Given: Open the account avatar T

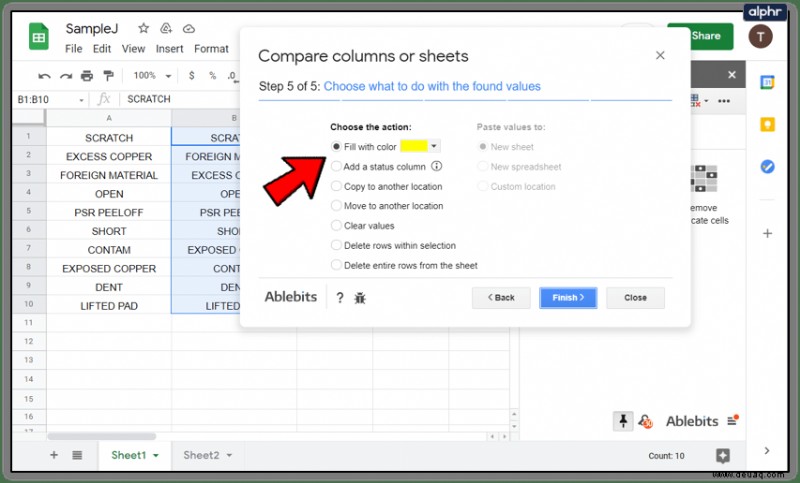Looking at the screenshot, I should 760,36.
